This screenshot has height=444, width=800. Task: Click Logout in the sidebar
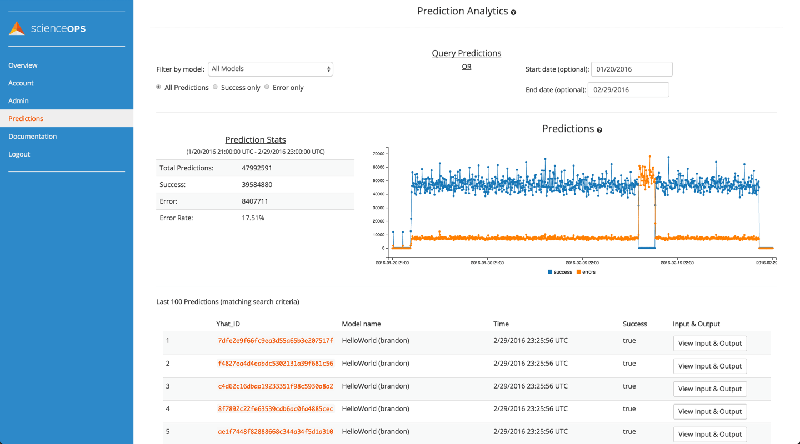pos(19,154)
